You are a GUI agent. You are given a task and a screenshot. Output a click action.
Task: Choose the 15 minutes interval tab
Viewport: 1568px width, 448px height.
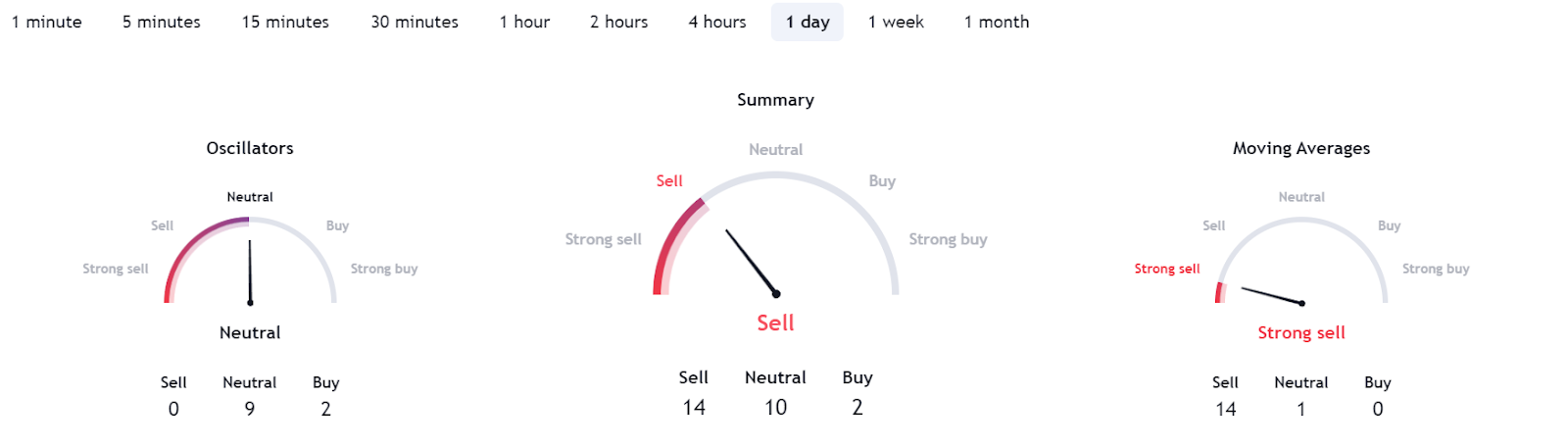coord(285,22)
